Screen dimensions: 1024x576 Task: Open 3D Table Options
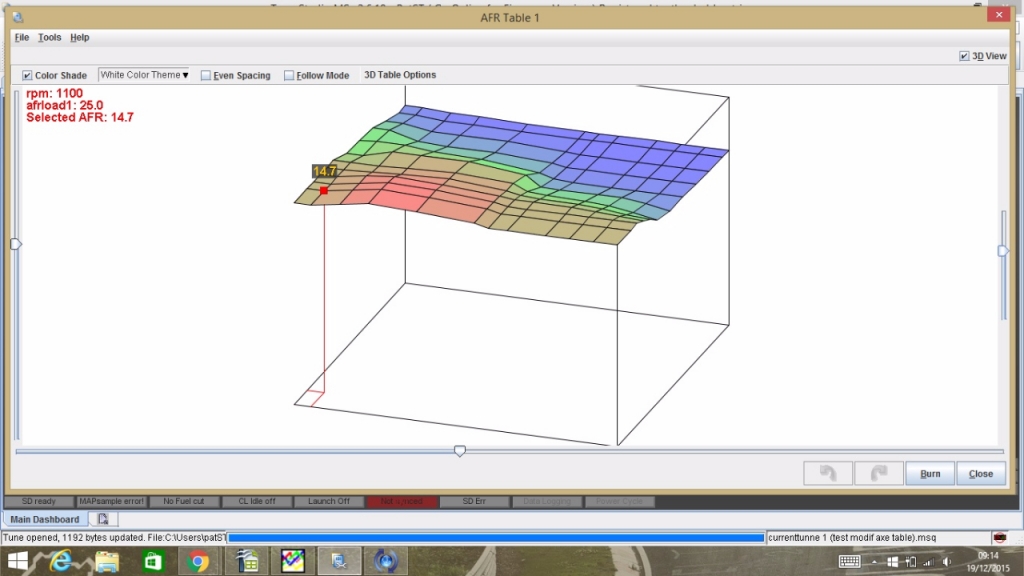coord(400,75)
